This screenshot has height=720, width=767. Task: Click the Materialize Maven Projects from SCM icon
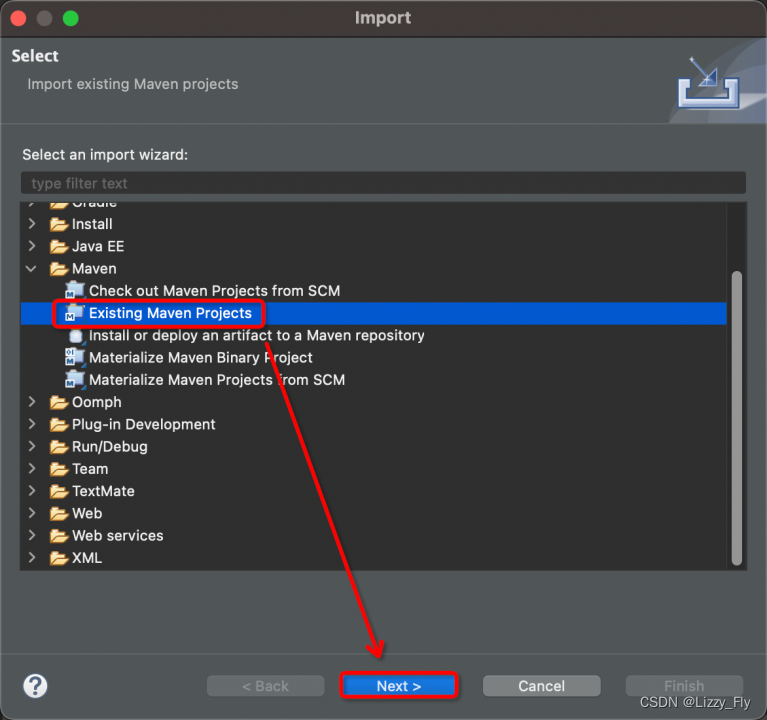pos(75,380)
